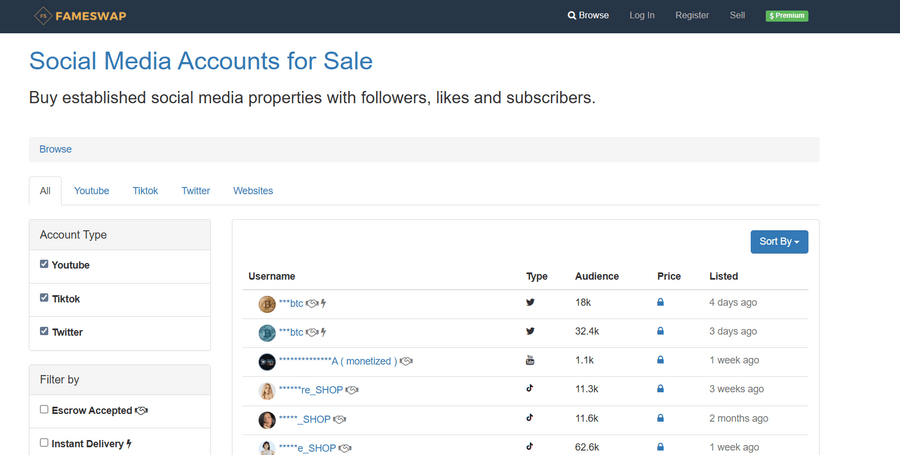Click the lock icon in the 11.6k row
900x455 pixels.
tap(660, 419)
